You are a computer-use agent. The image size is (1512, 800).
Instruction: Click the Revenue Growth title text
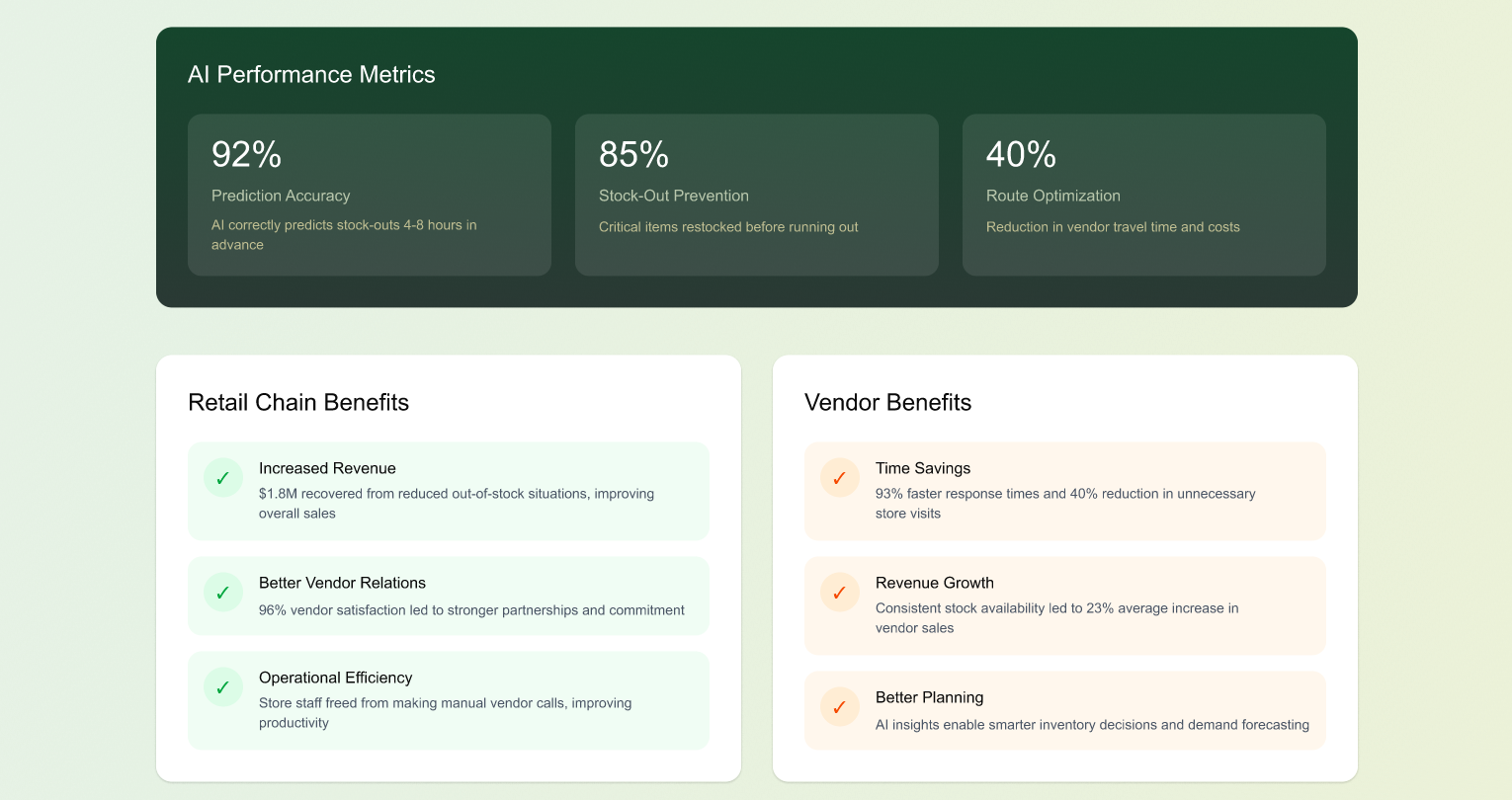(x=934, y=583)
